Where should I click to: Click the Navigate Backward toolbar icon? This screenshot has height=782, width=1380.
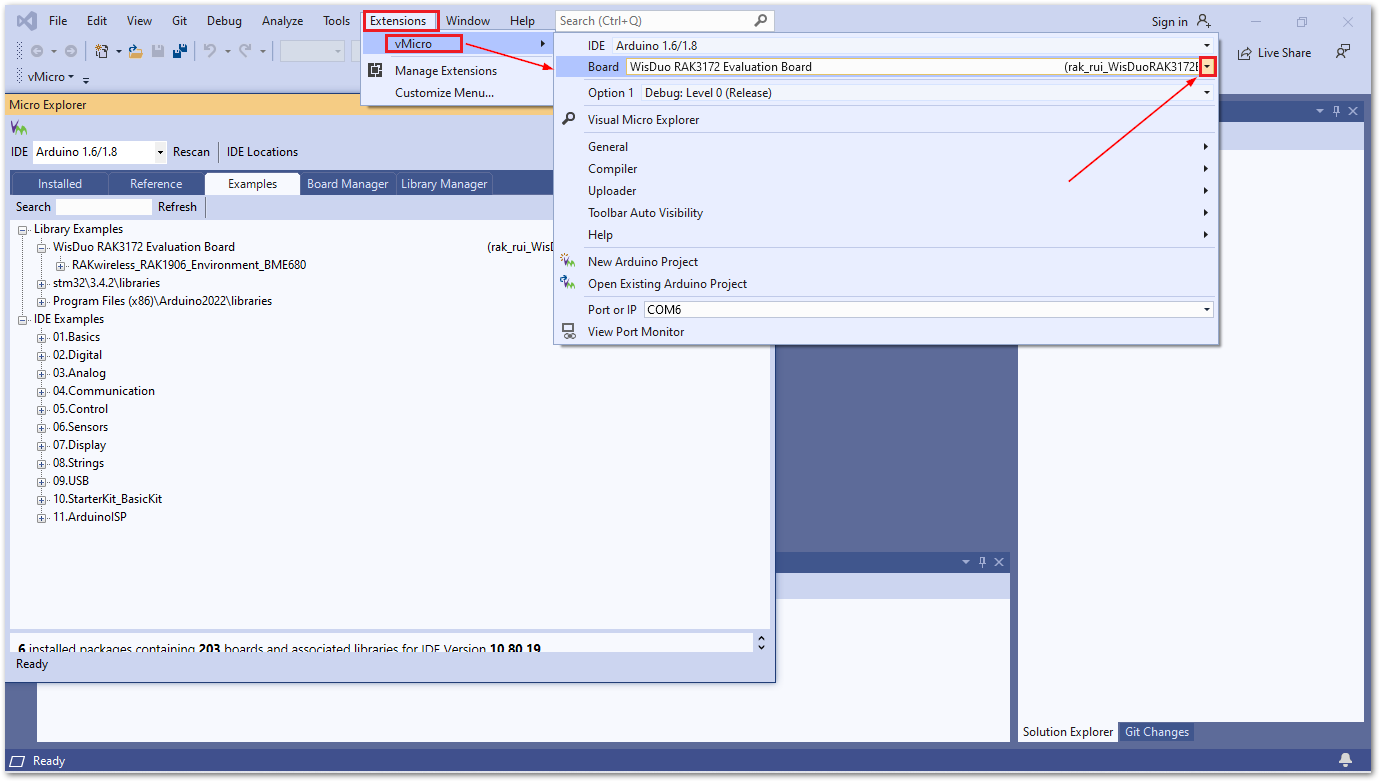(x=36, y=51)
